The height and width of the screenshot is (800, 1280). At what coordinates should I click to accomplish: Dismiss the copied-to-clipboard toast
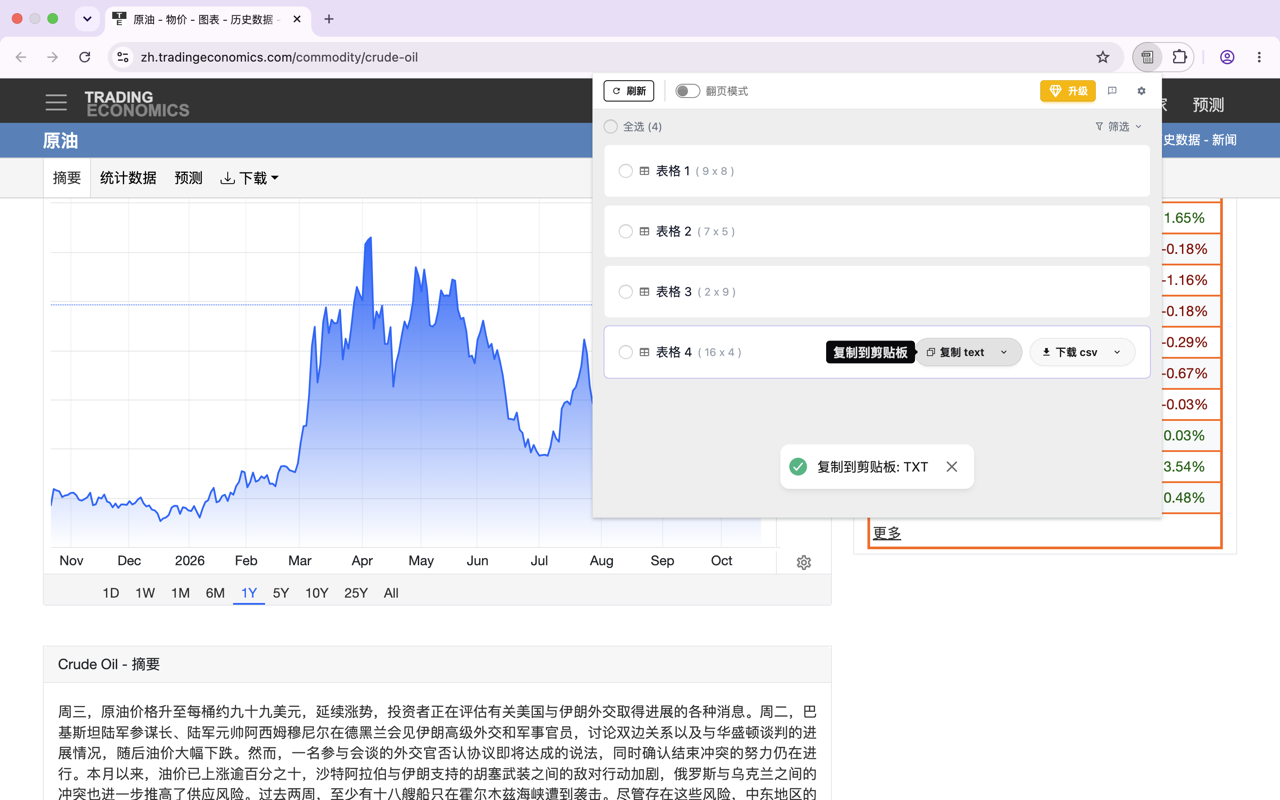[x=952, y=467]
